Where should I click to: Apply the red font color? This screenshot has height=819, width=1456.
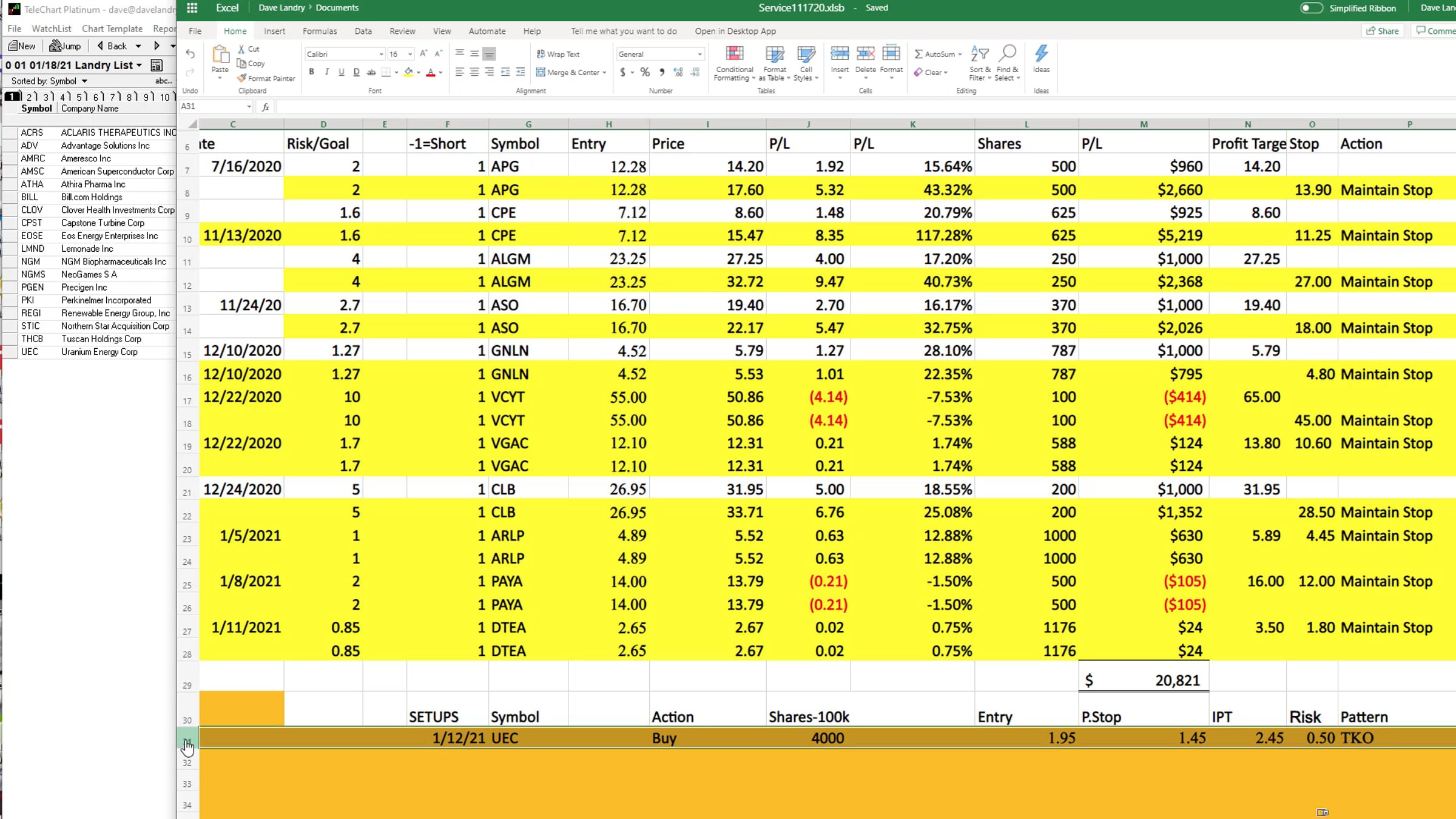pos(431,72)
